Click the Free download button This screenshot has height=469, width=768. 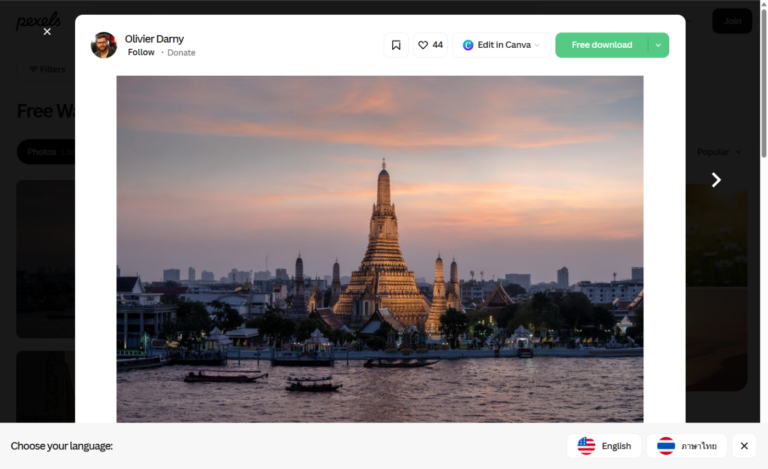(601, 45)
